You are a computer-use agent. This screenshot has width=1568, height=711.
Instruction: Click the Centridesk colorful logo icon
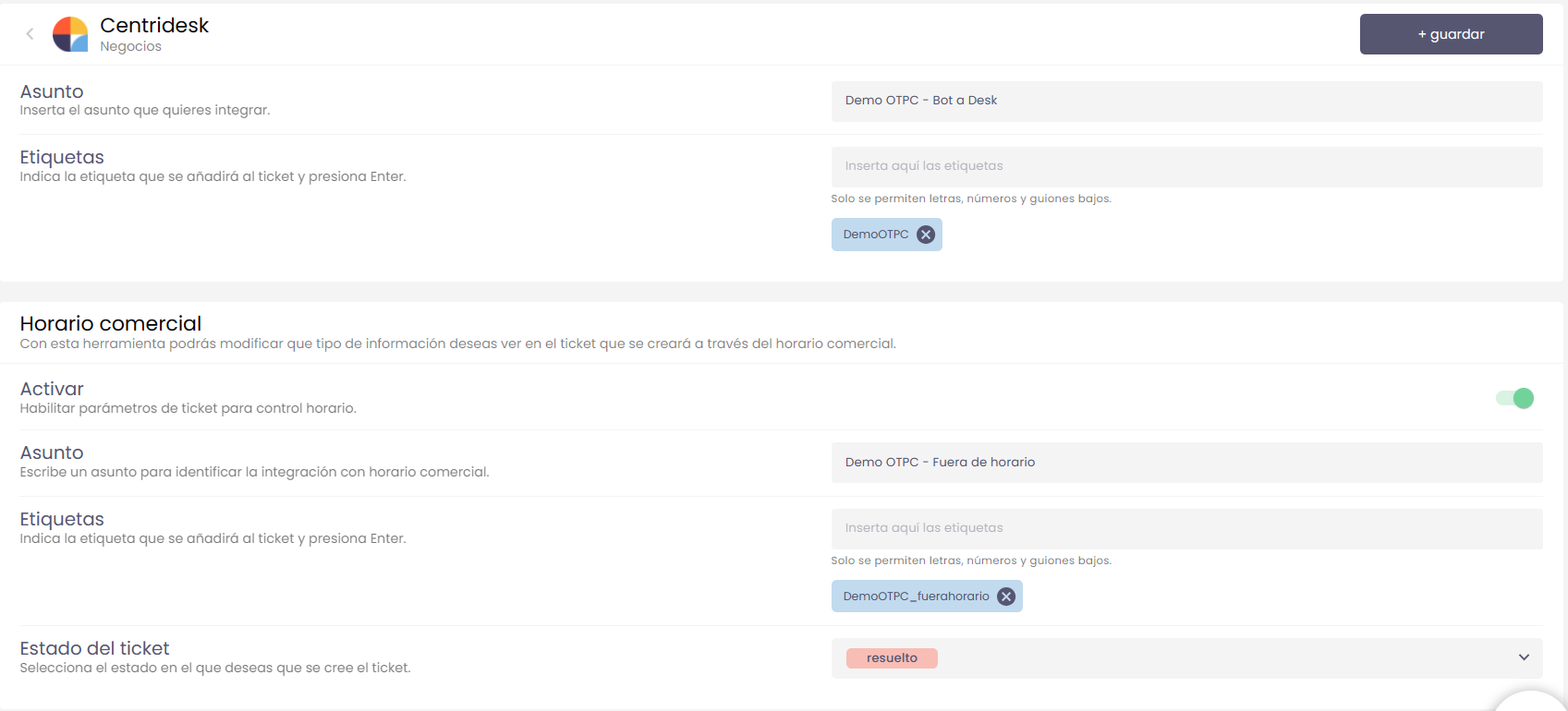(70, 34)
